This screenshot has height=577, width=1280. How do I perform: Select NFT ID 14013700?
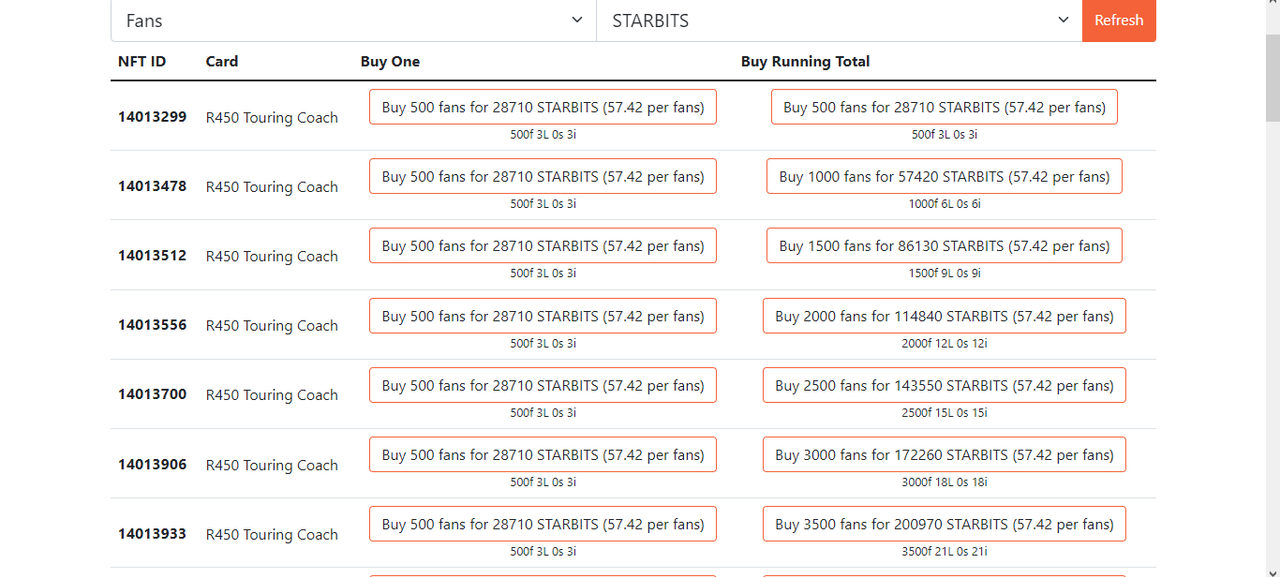tap(152, 394)
